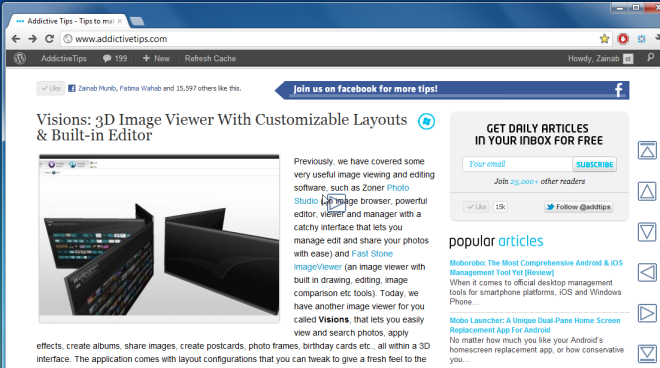Open the 25,000+ readers link
The height and width of the screenshot is (368, 660).
tap(524, 181)
